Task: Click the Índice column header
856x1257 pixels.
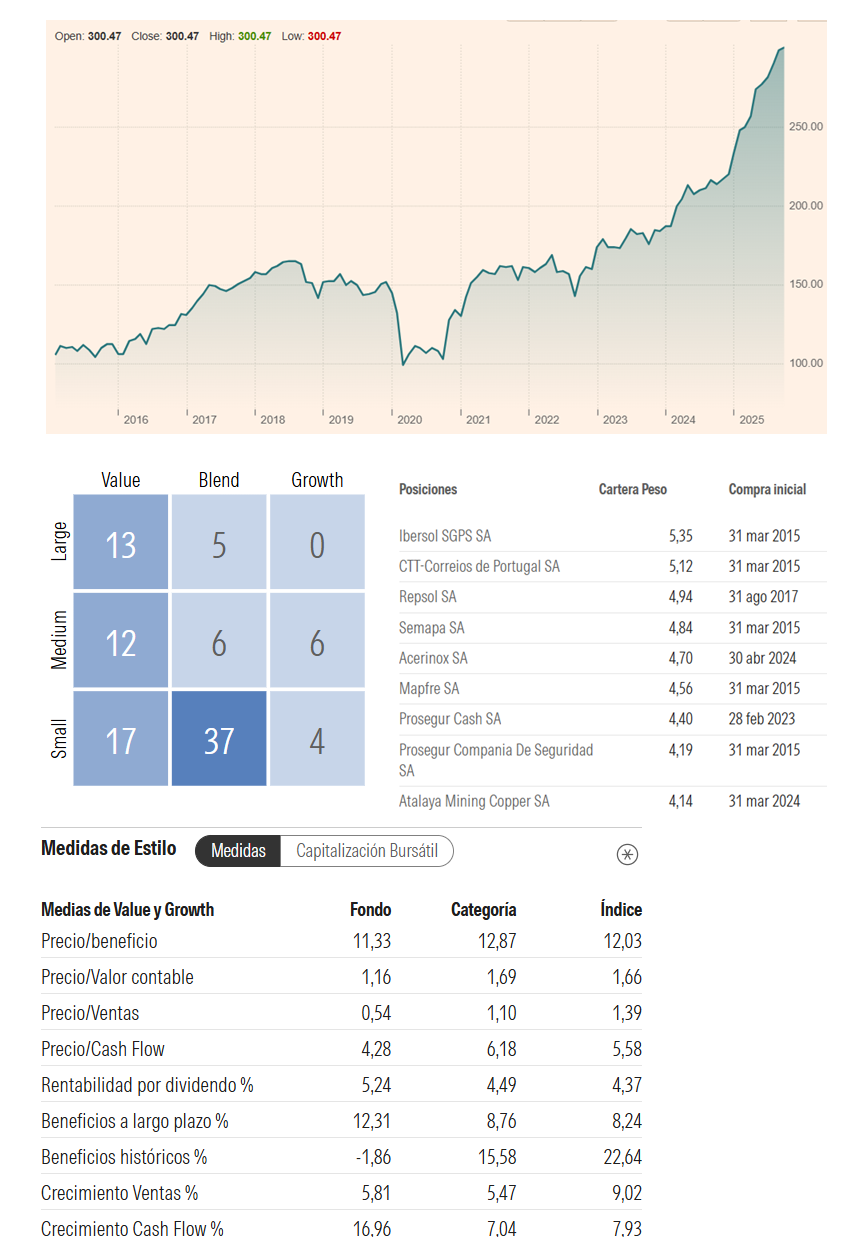Action: point(621,909)
